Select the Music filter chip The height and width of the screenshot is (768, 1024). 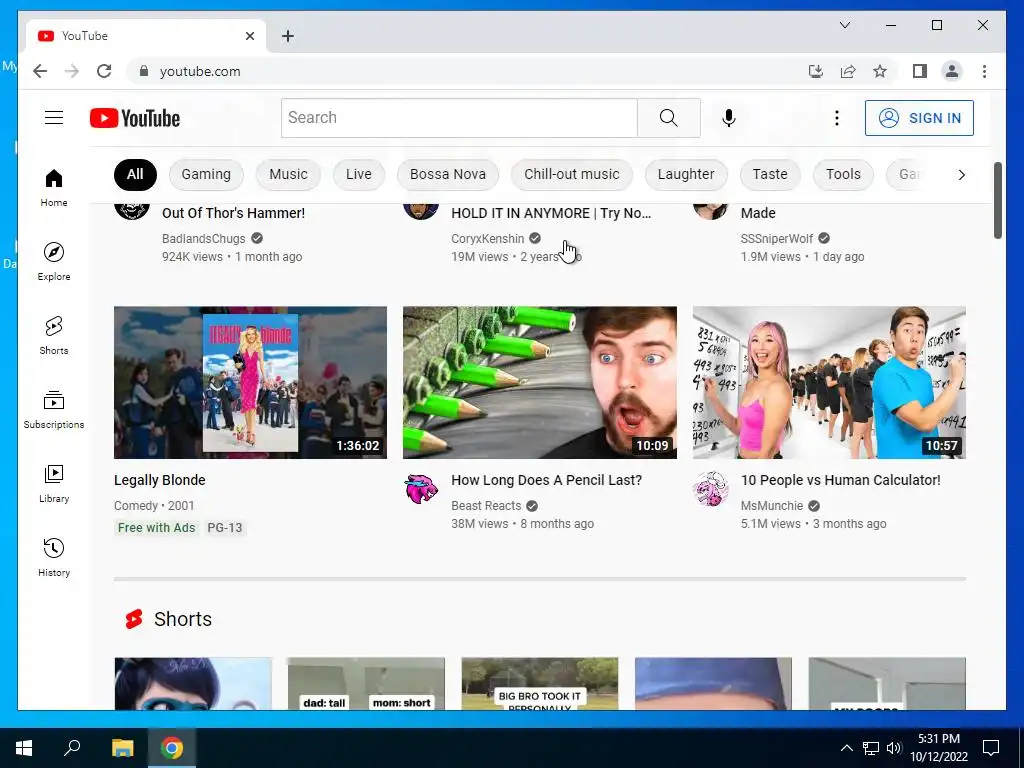[x=288, y=174]
